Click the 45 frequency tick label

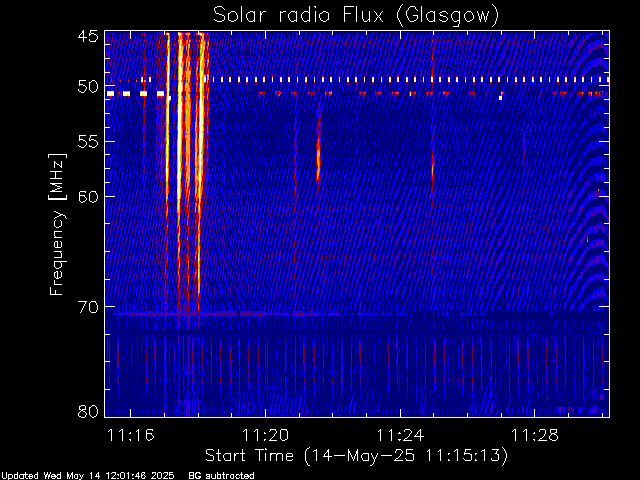pyautogui.click(x=88, y=36)
